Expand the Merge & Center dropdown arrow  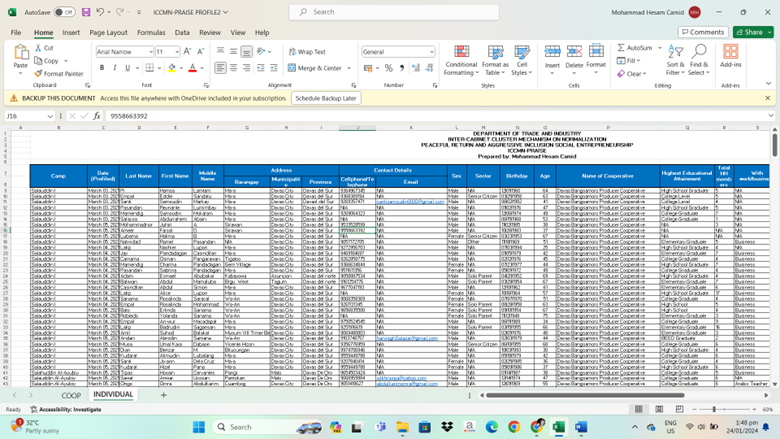coord(347,68)
